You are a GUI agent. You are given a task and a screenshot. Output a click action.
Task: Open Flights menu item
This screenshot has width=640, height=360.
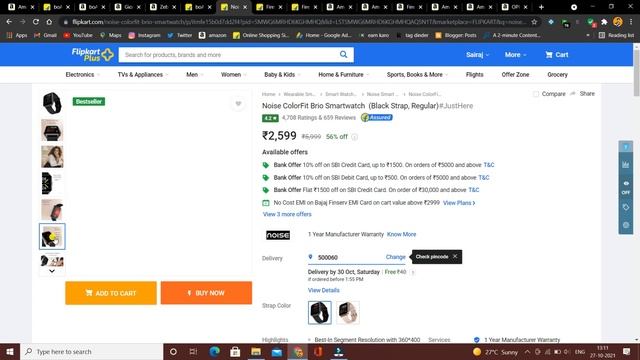(x=474, y=75)
